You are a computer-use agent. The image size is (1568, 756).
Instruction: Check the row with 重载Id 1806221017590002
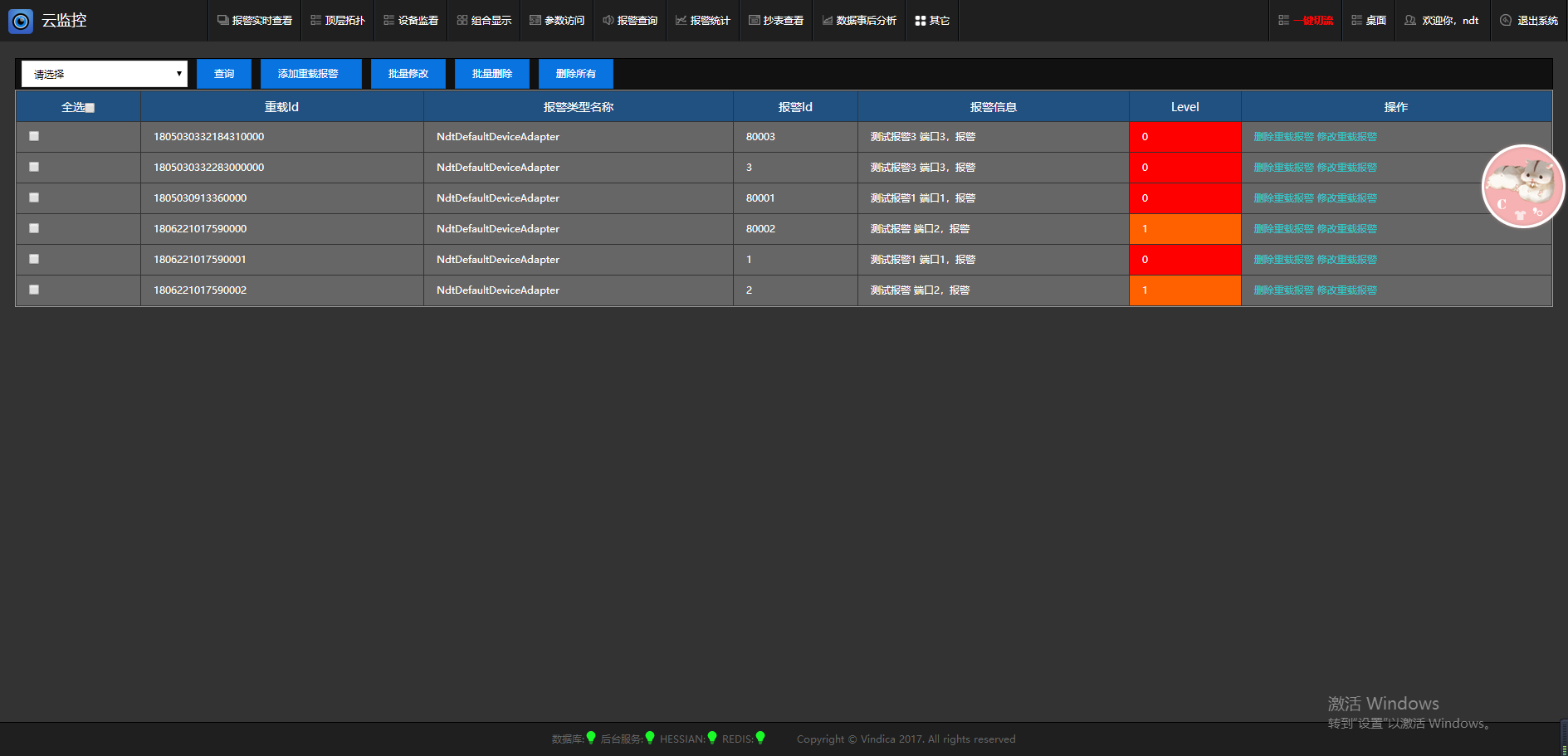(x=34, y=290)
